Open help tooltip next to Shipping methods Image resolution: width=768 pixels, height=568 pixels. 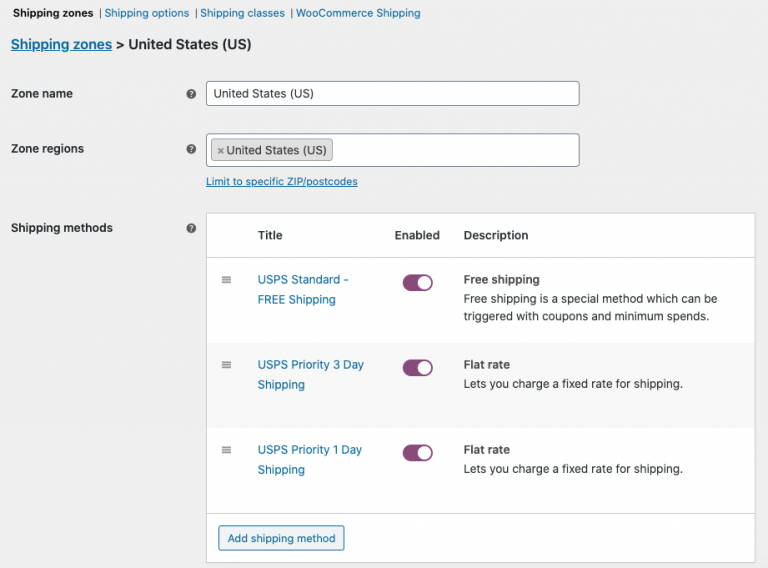pyautogui.click(x=191, y=228)
